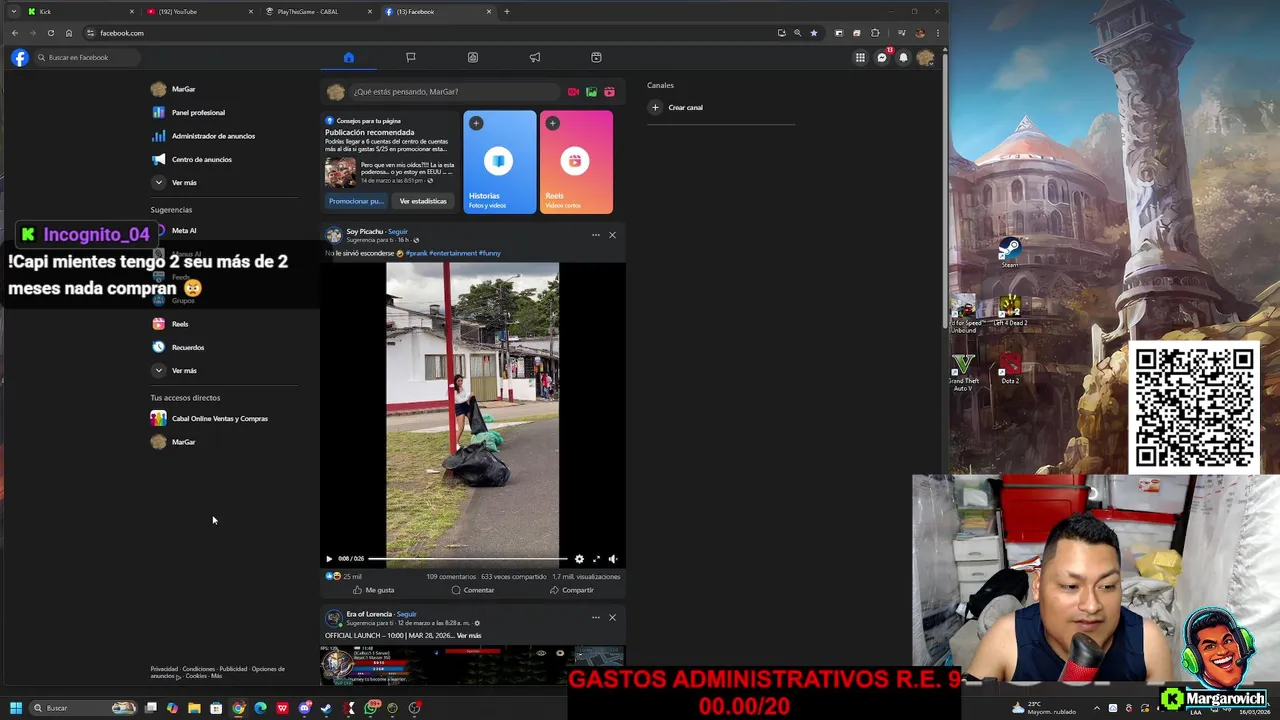Open a new browser tab
Viewport: 1280px width, 720px height.
coord(507,11)
